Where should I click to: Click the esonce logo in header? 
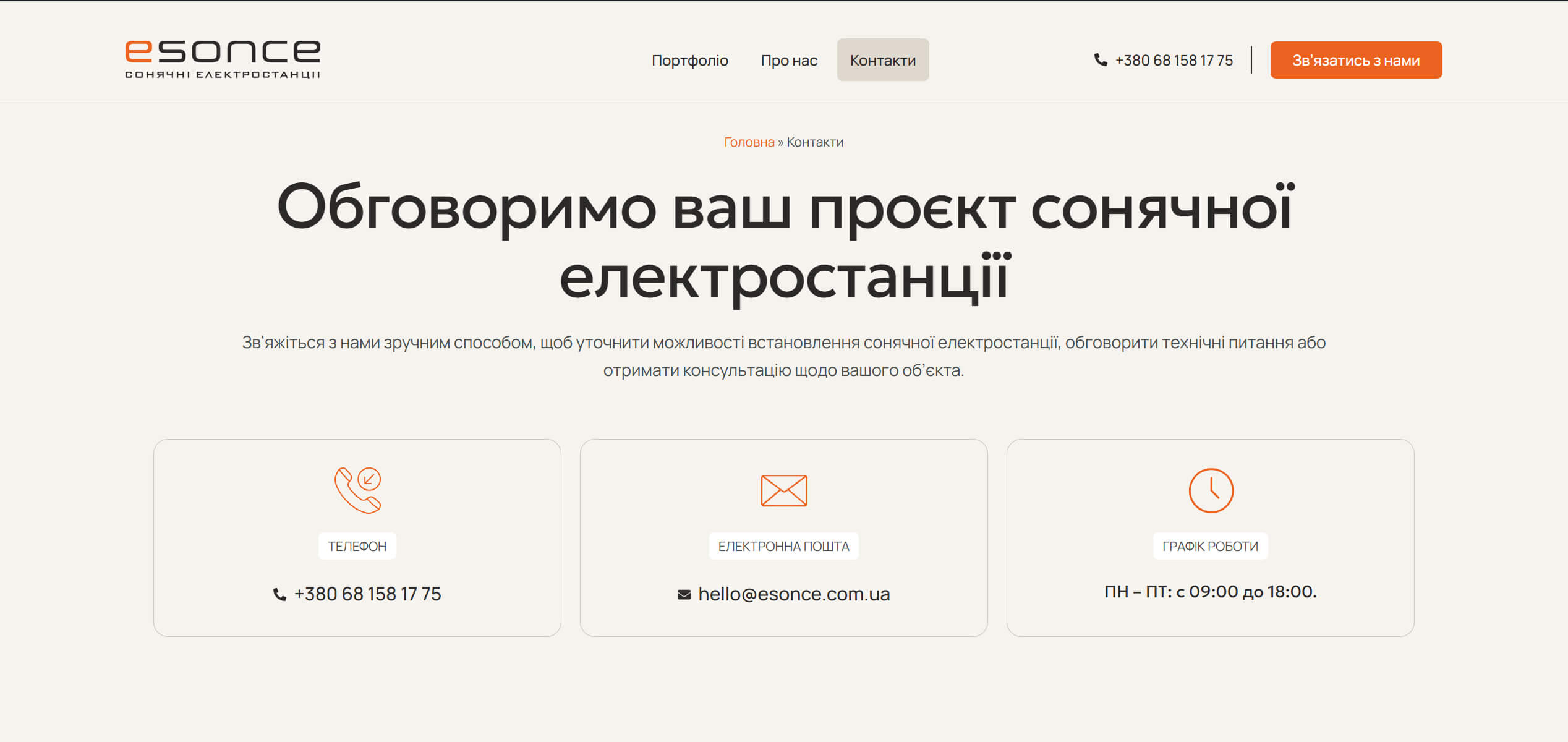pyautogui.click(x=223, y=59)
